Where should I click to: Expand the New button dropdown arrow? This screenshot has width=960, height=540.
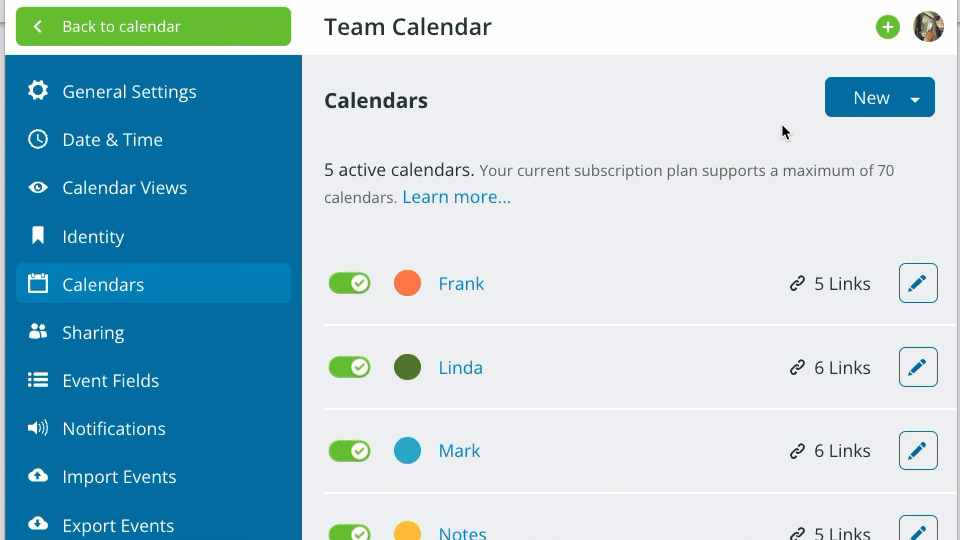pyautogui.click(x=915, y=98)
